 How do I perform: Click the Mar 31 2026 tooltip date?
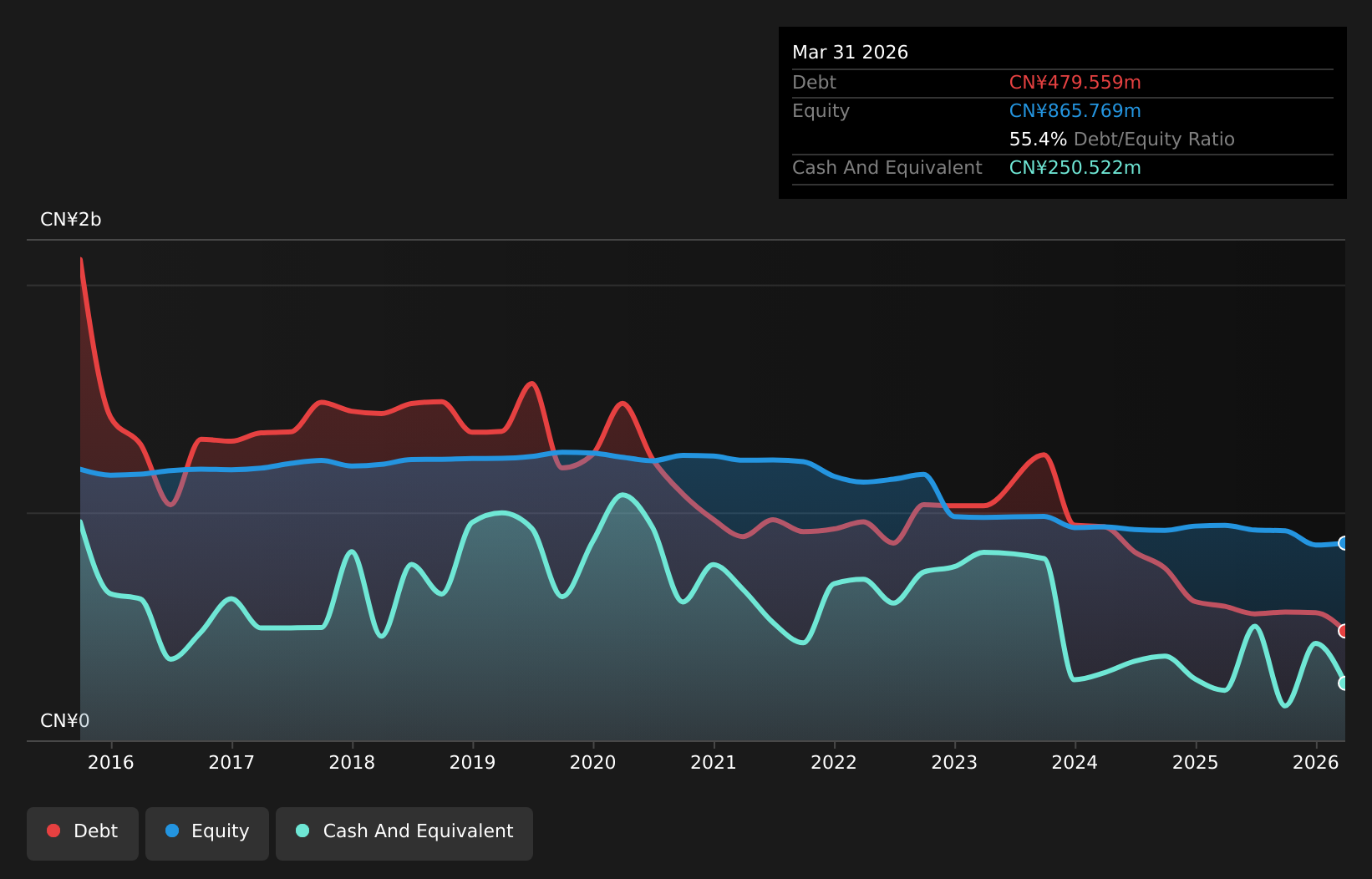click(851, 53)
